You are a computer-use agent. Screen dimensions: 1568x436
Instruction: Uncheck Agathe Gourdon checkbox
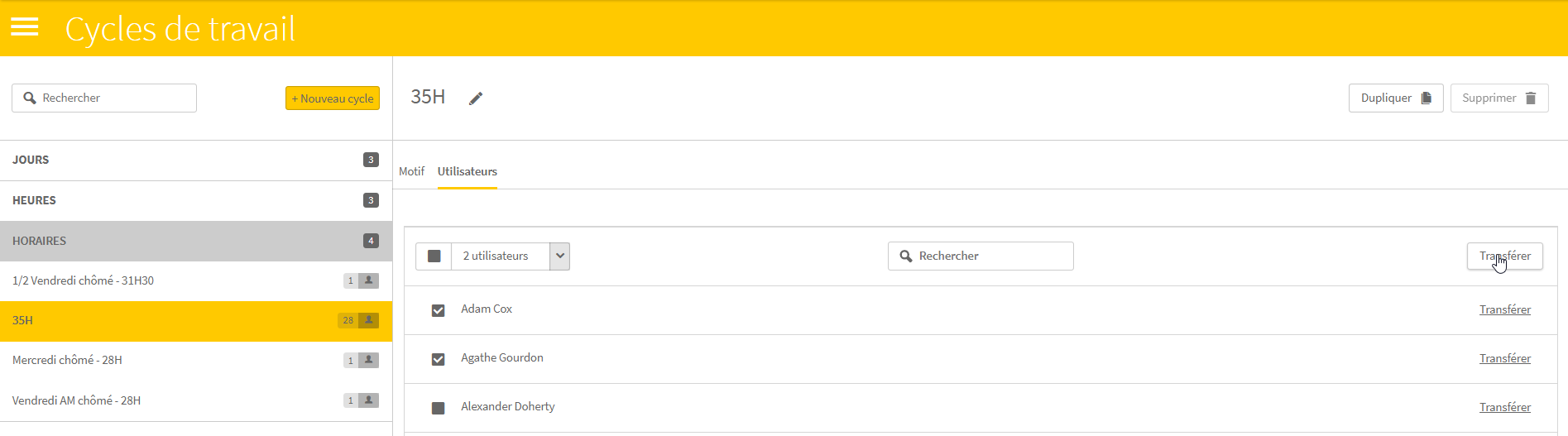point(439,359)
